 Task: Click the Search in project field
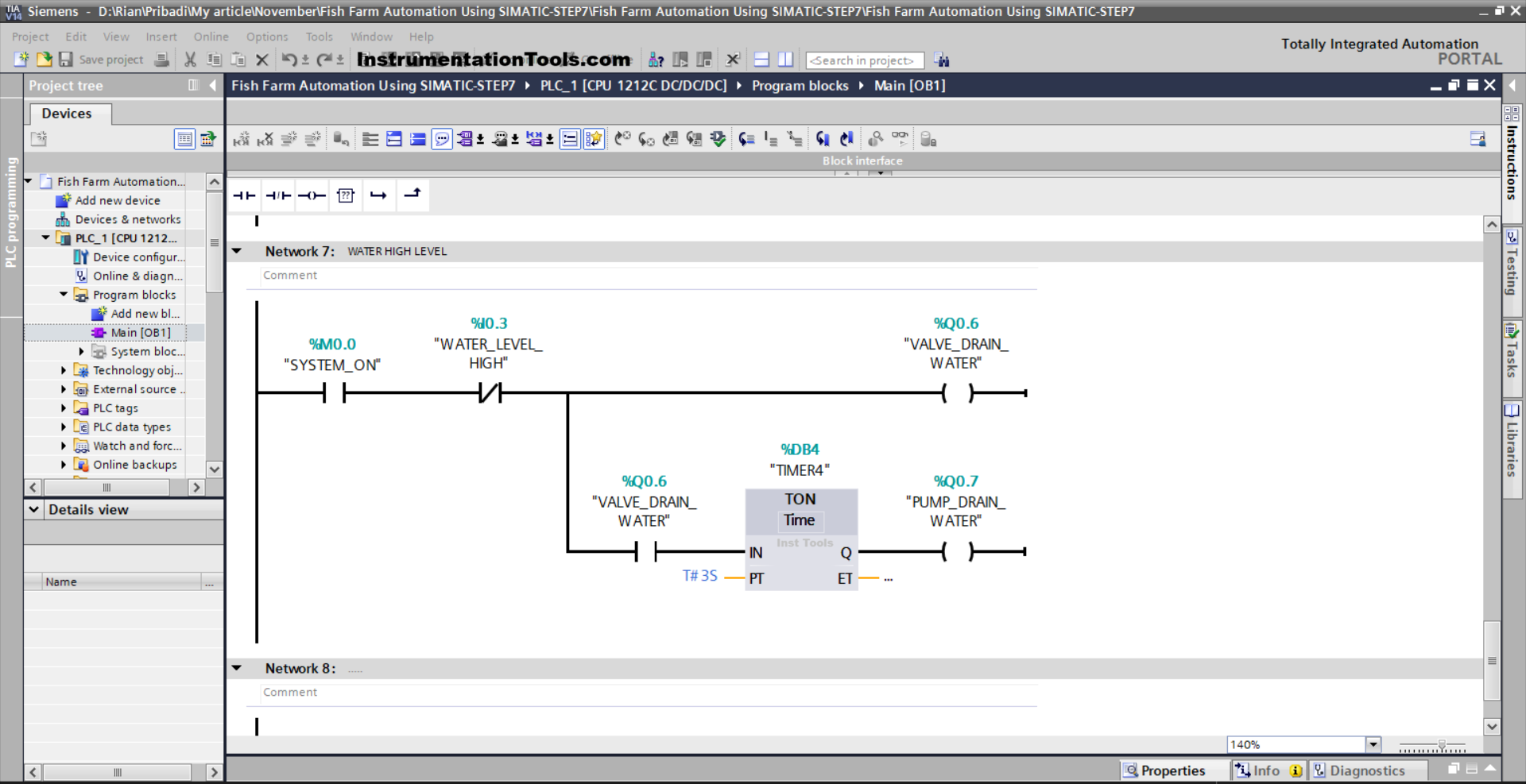[864, 60]
